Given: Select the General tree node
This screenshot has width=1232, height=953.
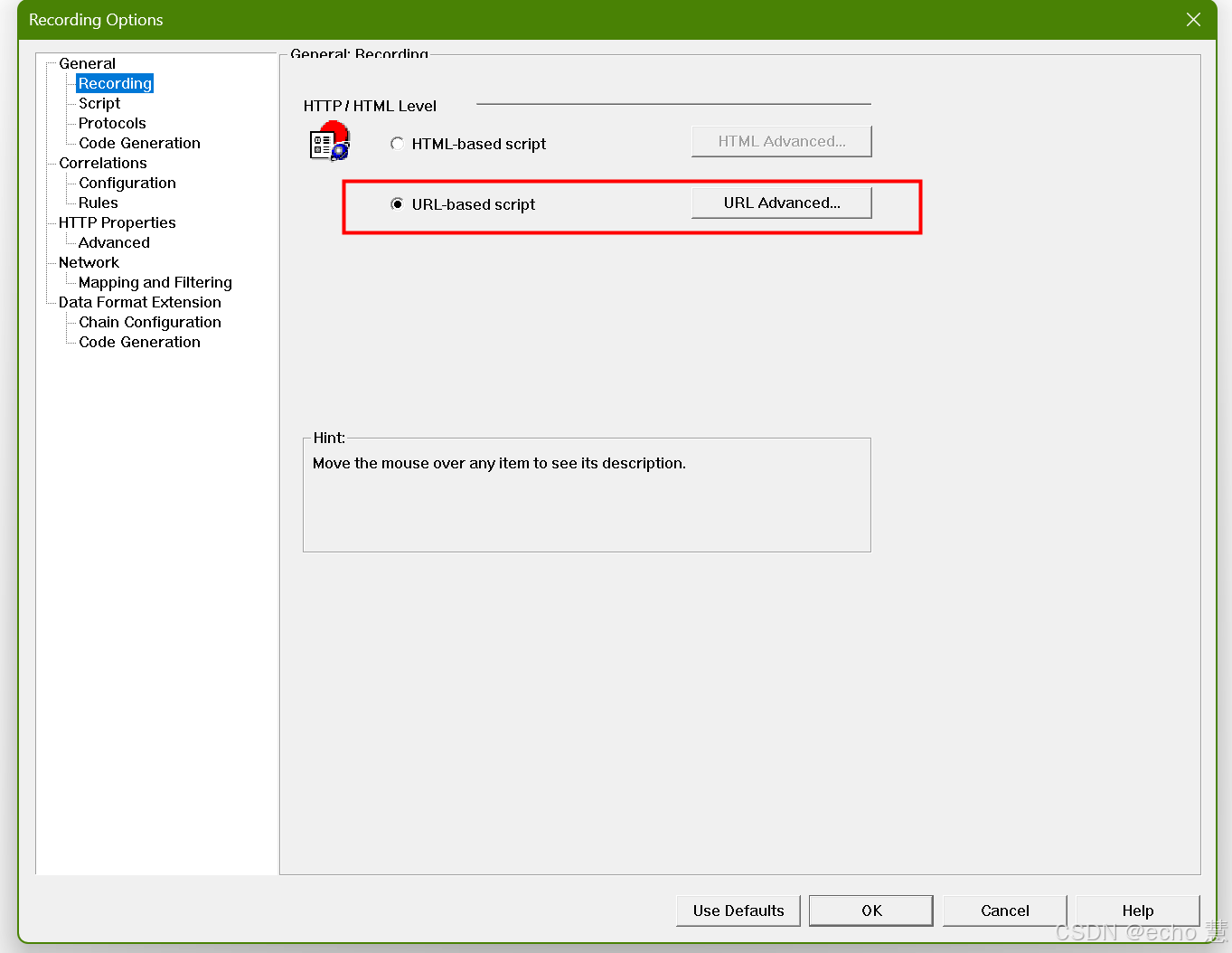Looking at the screenshot, I should [x=87, y=63].
